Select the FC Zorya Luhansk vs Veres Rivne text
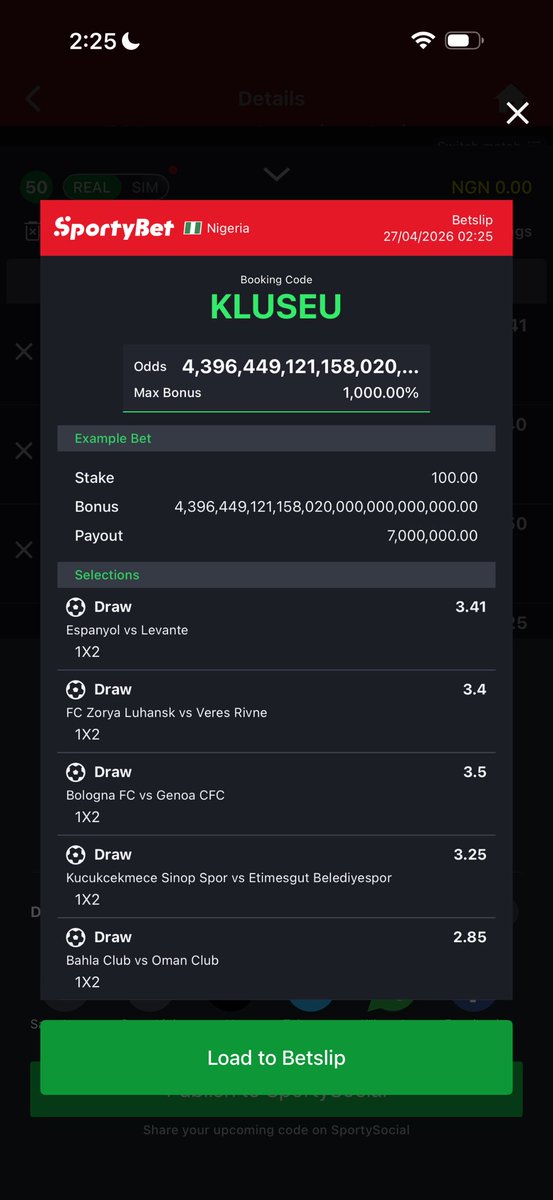This screenshot has height=1200, width=553. [167, 713]
